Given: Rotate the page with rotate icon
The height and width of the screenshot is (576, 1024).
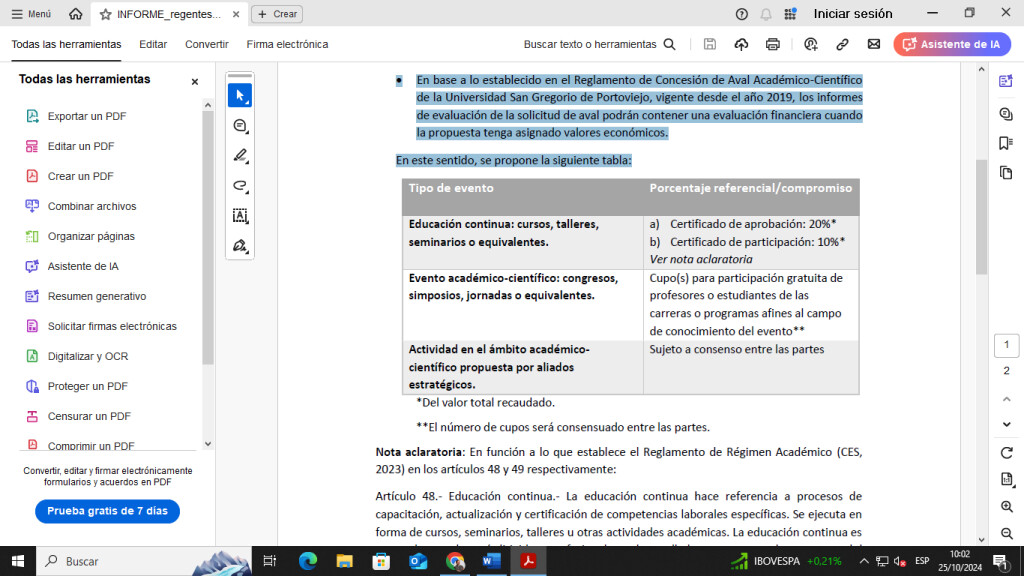Looking at the screenshot, I should [x=1006, y=453].
